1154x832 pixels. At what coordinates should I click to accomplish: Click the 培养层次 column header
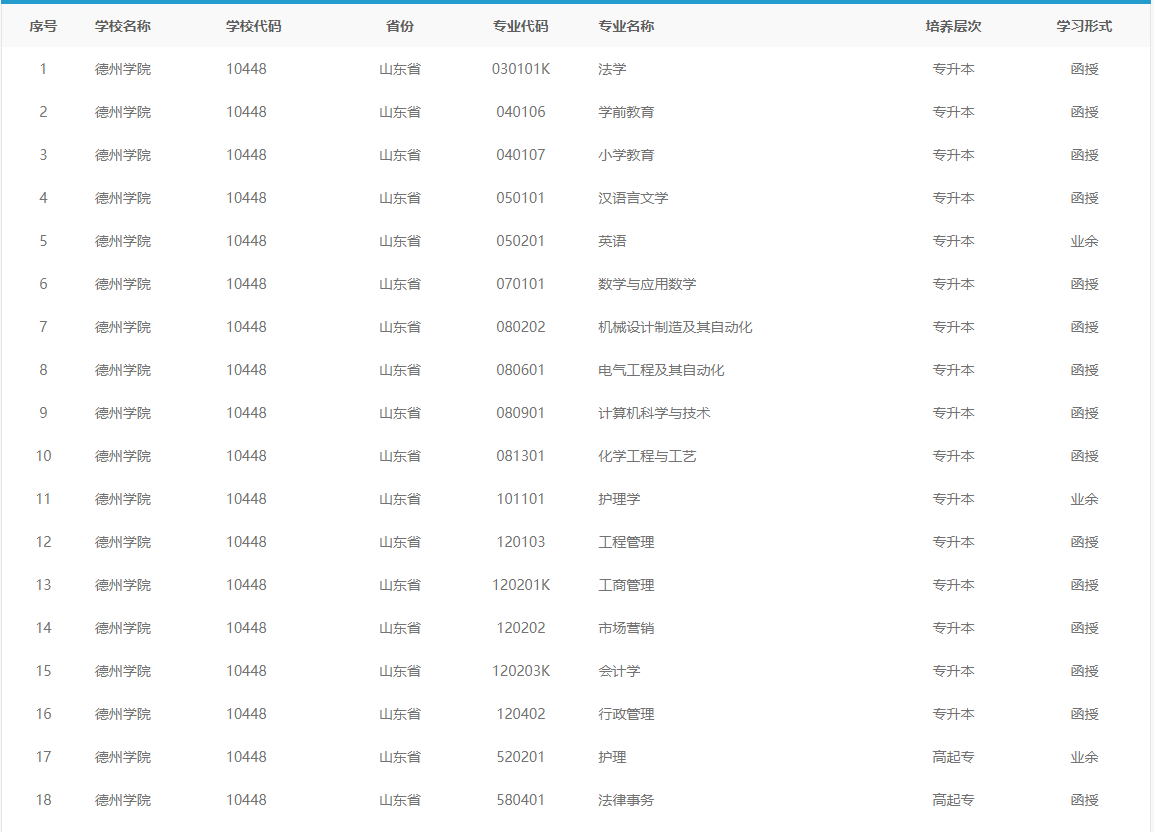(953, 27)
